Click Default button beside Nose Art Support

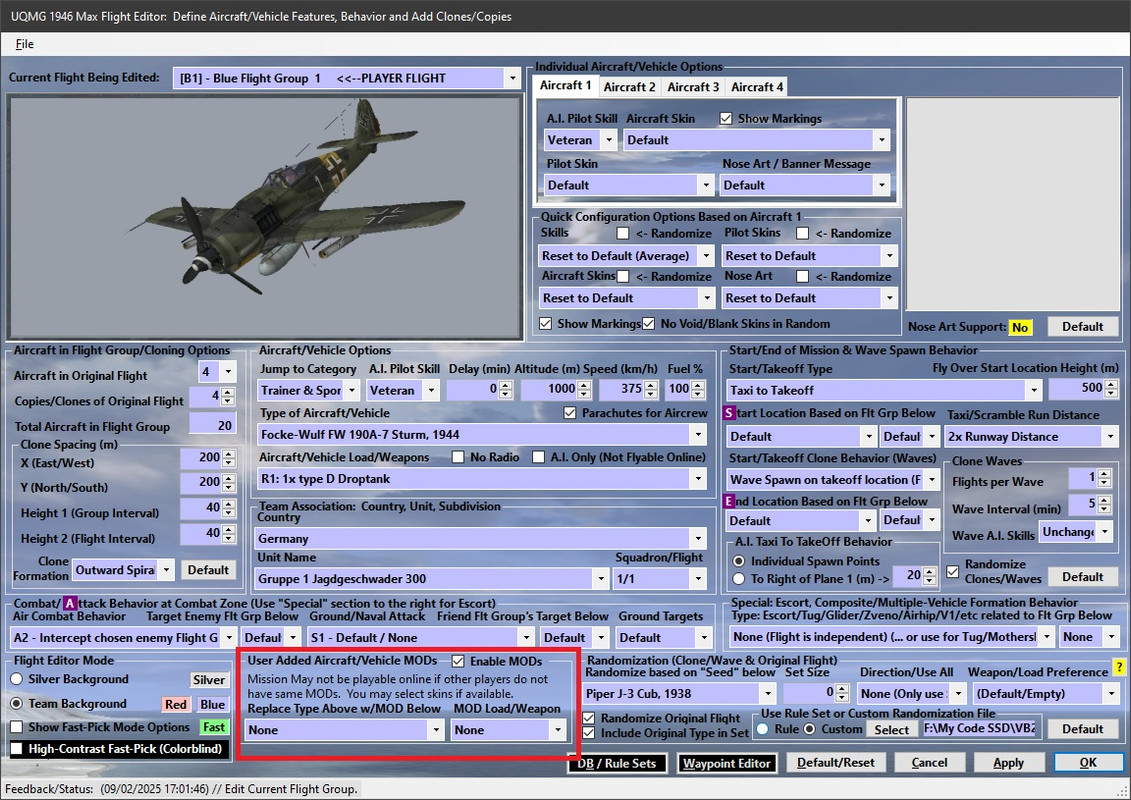click(1083, 327)
